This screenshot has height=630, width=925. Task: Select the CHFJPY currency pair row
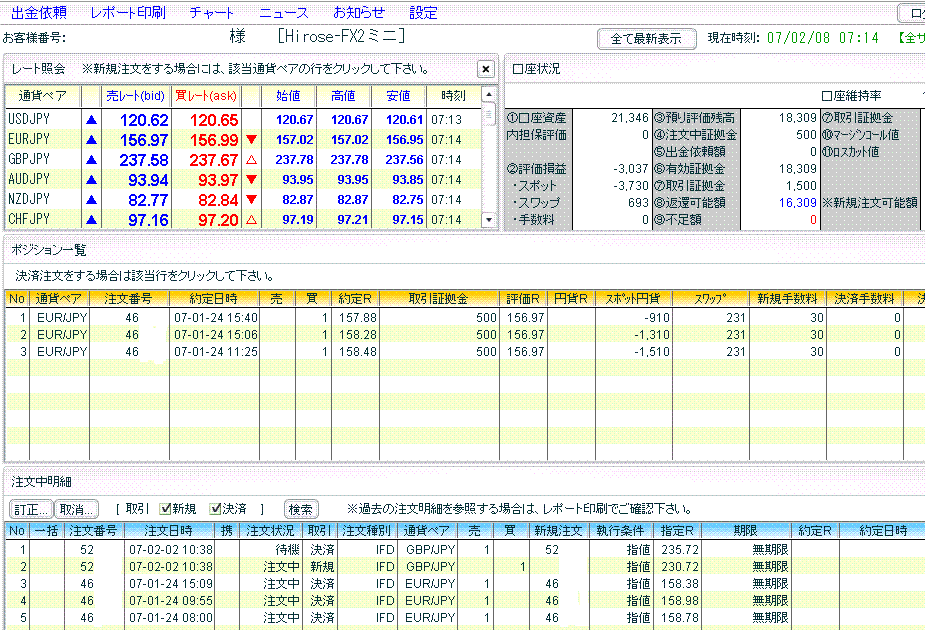click(243, 219)
